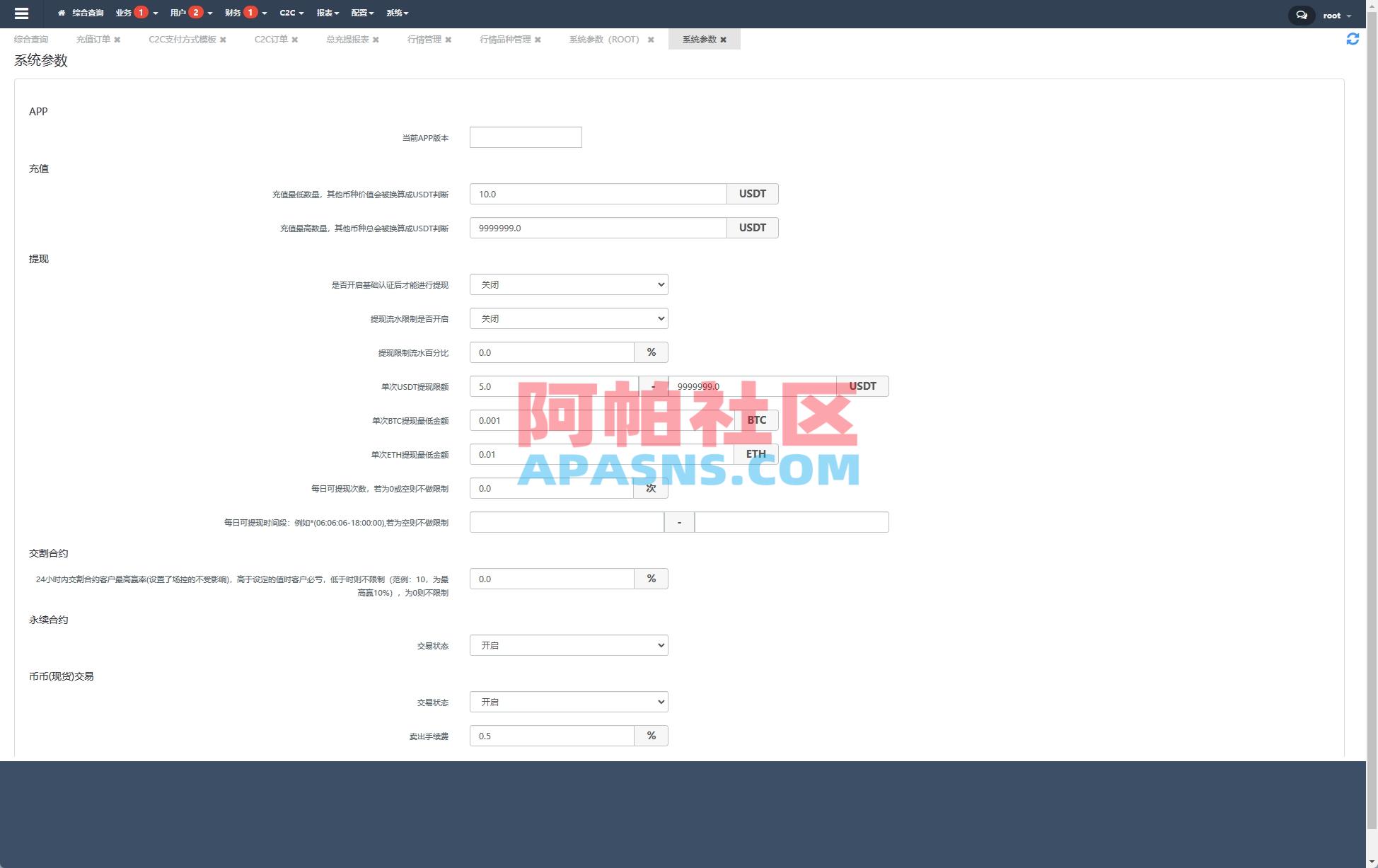Close the 系统参数（ROOT）tab
The image size is (1378, 868).
pyautogui.click(x=650, y=40)
